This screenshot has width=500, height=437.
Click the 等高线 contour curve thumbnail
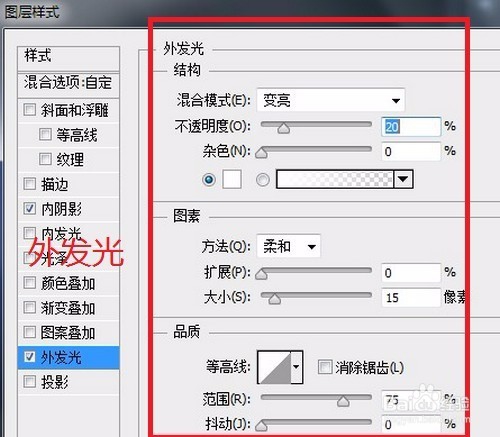[x=274, y=367]
